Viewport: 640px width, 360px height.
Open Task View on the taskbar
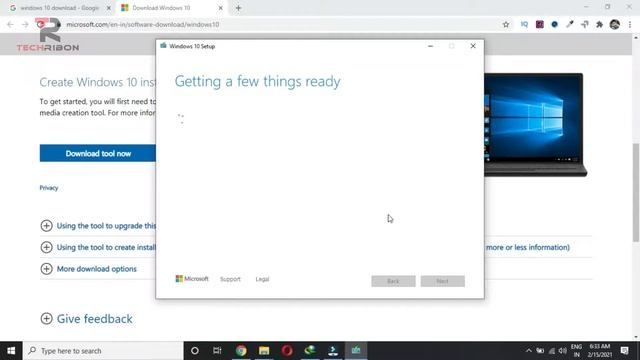click(217, 351)
